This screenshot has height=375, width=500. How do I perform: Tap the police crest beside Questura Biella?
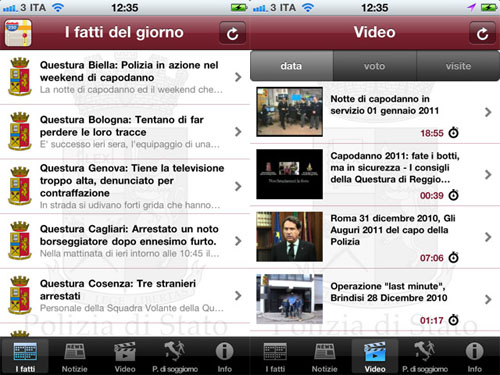tap(20, 76)
